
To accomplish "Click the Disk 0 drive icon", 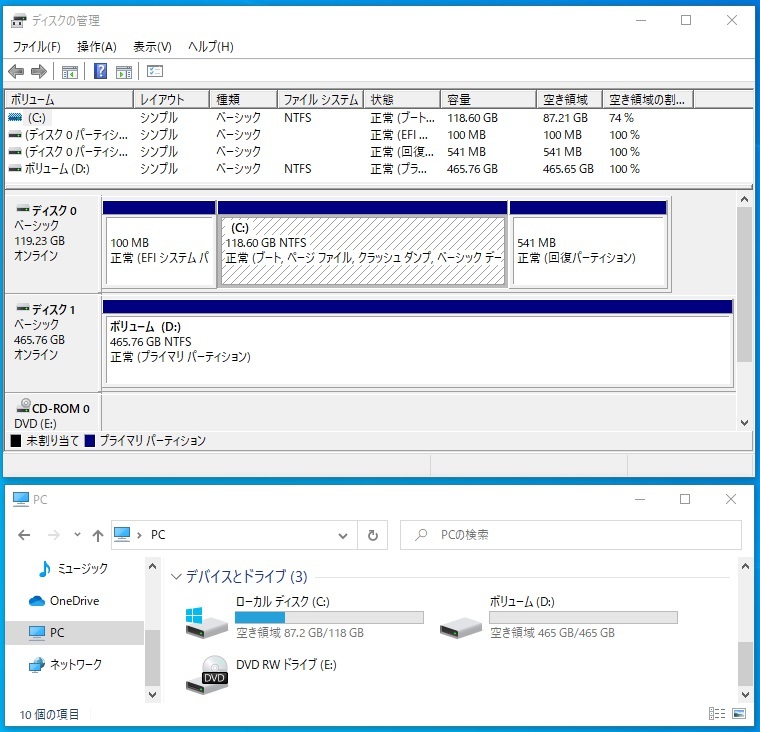I will 23,209.
